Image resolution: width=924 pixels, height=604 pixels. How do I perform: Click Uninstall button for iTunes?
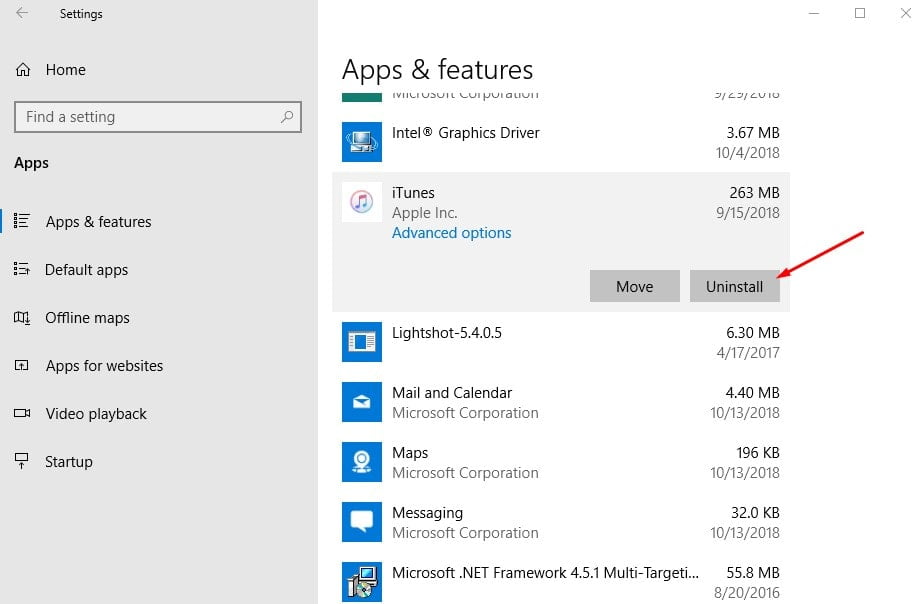coord(735,286)
